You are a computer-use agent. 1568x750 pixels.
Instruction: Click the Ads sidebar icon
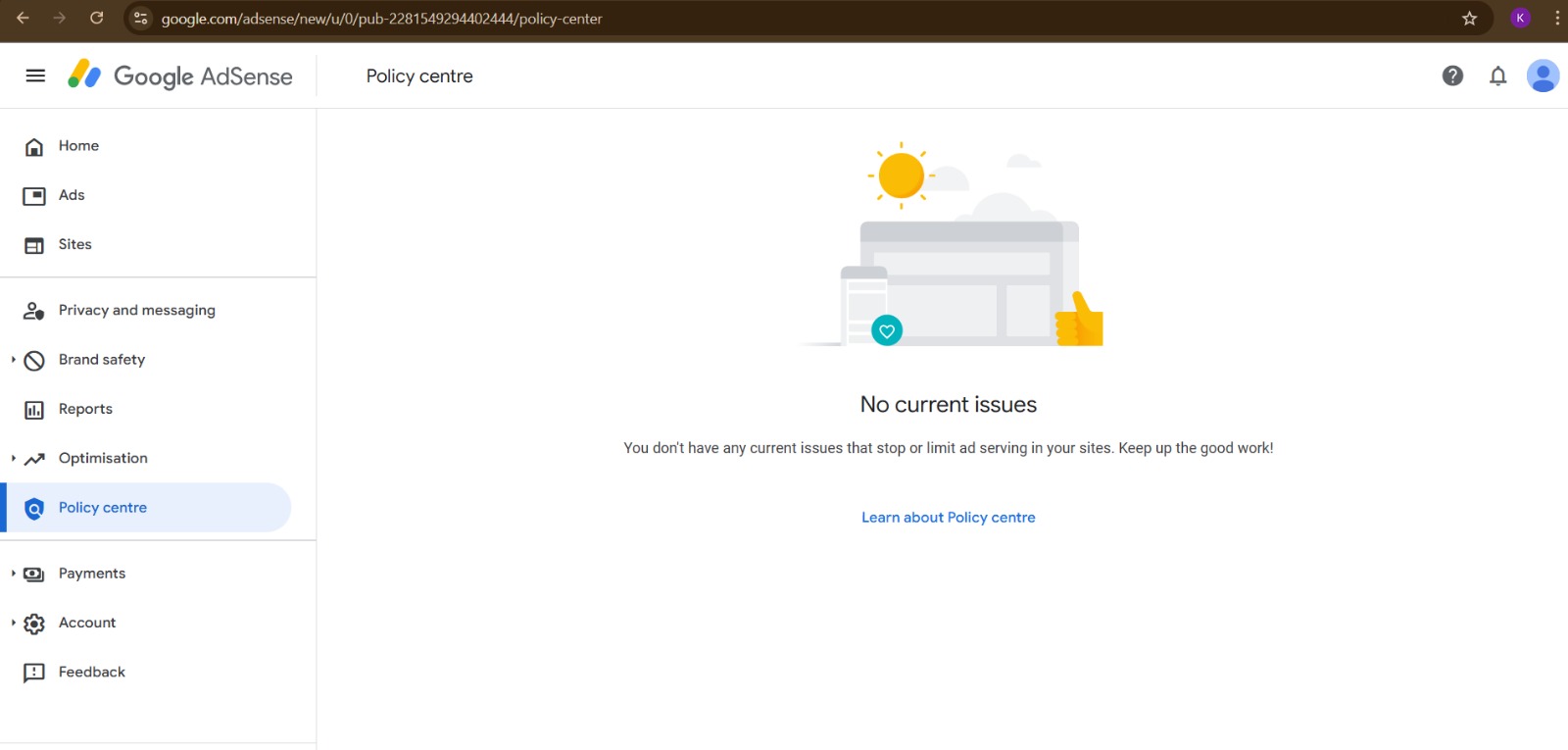(34, 196)
